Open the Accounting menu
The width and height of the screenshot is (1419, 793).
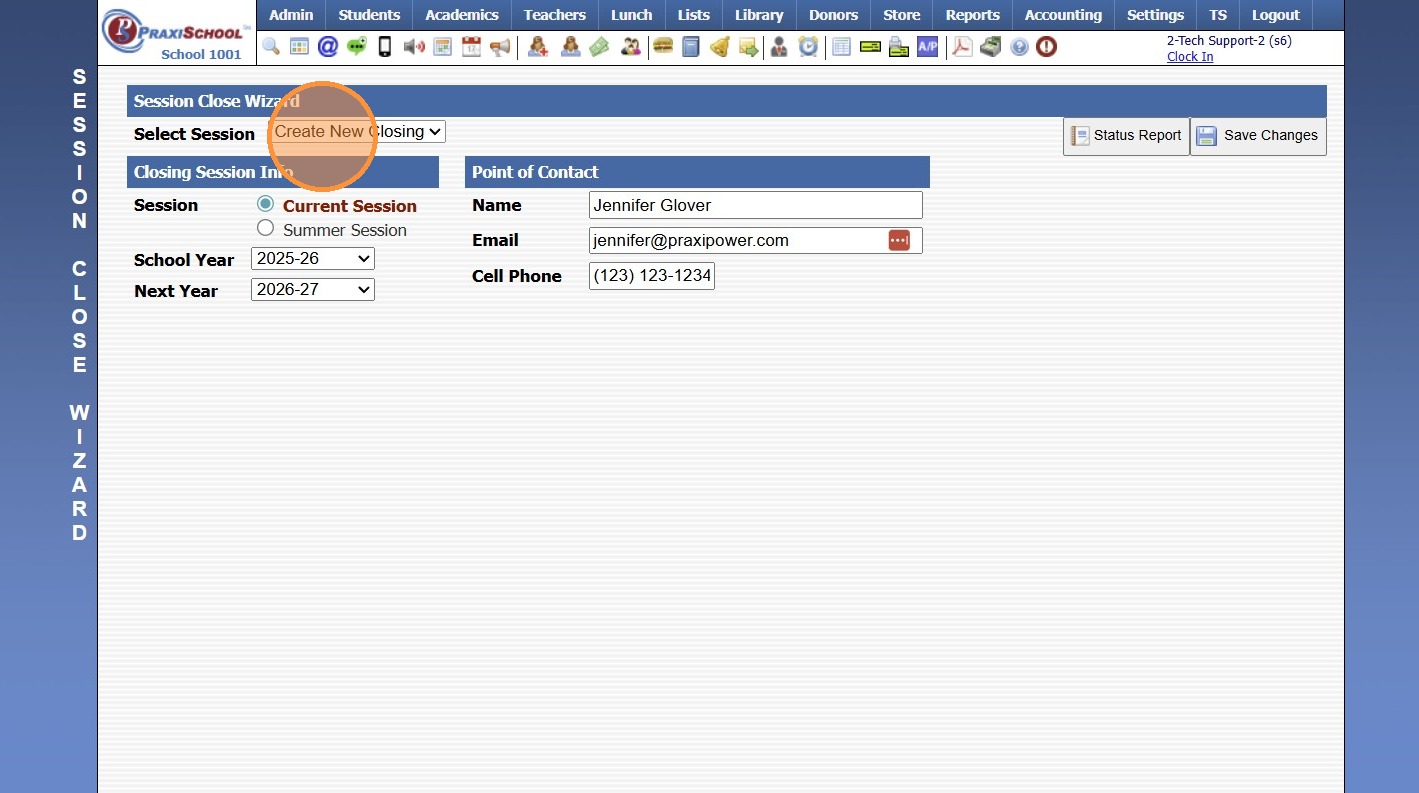click(1063, 15)
